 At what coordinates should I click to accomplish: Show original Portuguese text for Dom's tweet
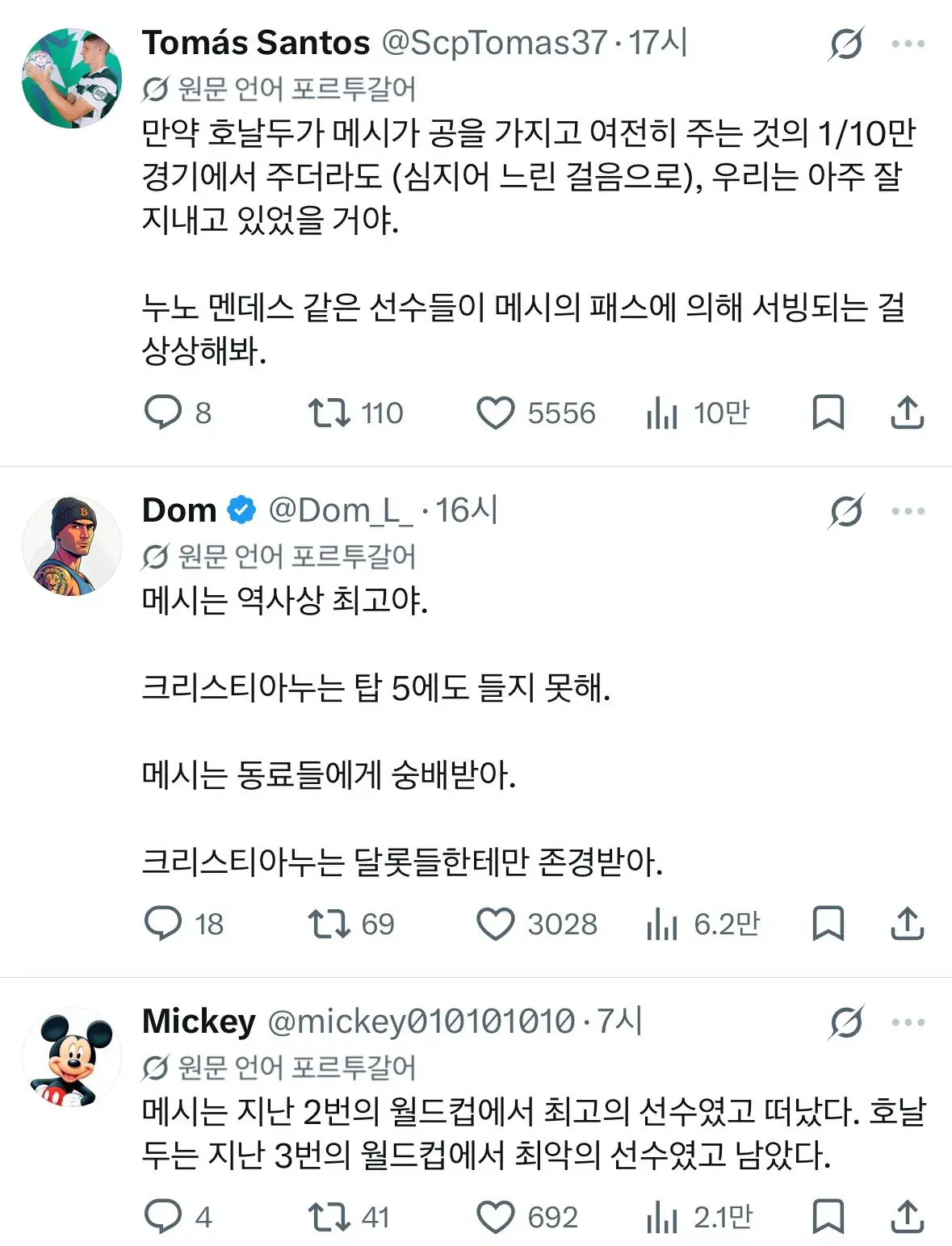point(279,556)
